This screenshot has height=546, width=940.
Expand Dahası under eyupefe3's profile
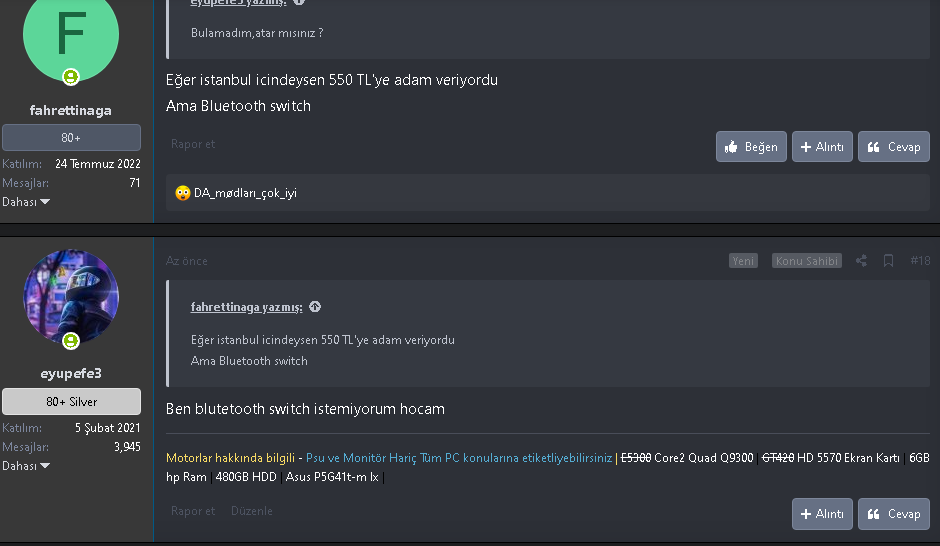[26, 466]
